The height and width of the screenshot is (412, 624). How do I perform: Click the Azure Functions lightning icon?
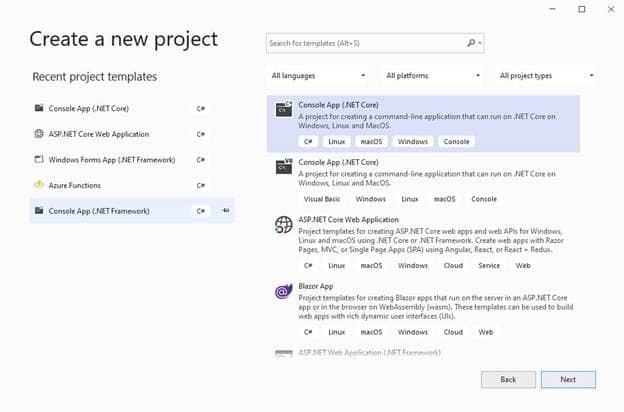point(39,185)
